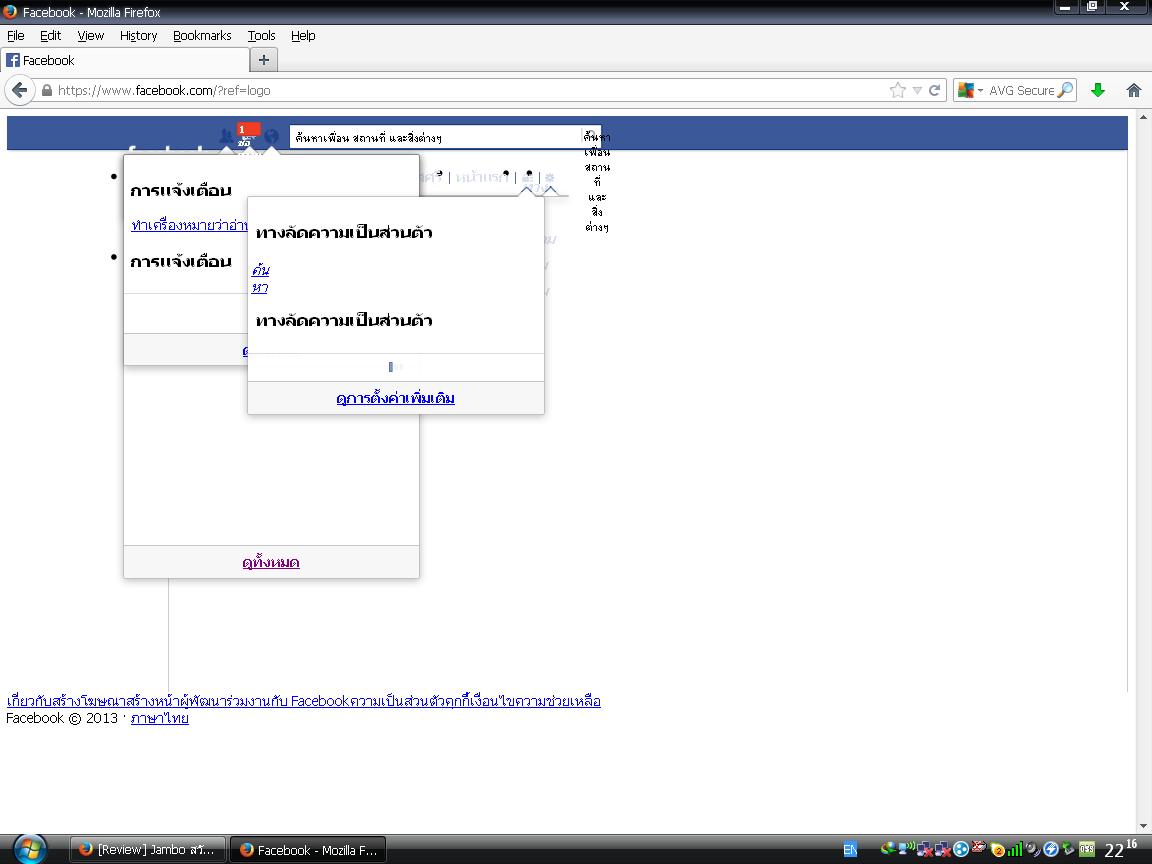Open the Edit menu
The image size is (1152, 864).
pos(50,35)
